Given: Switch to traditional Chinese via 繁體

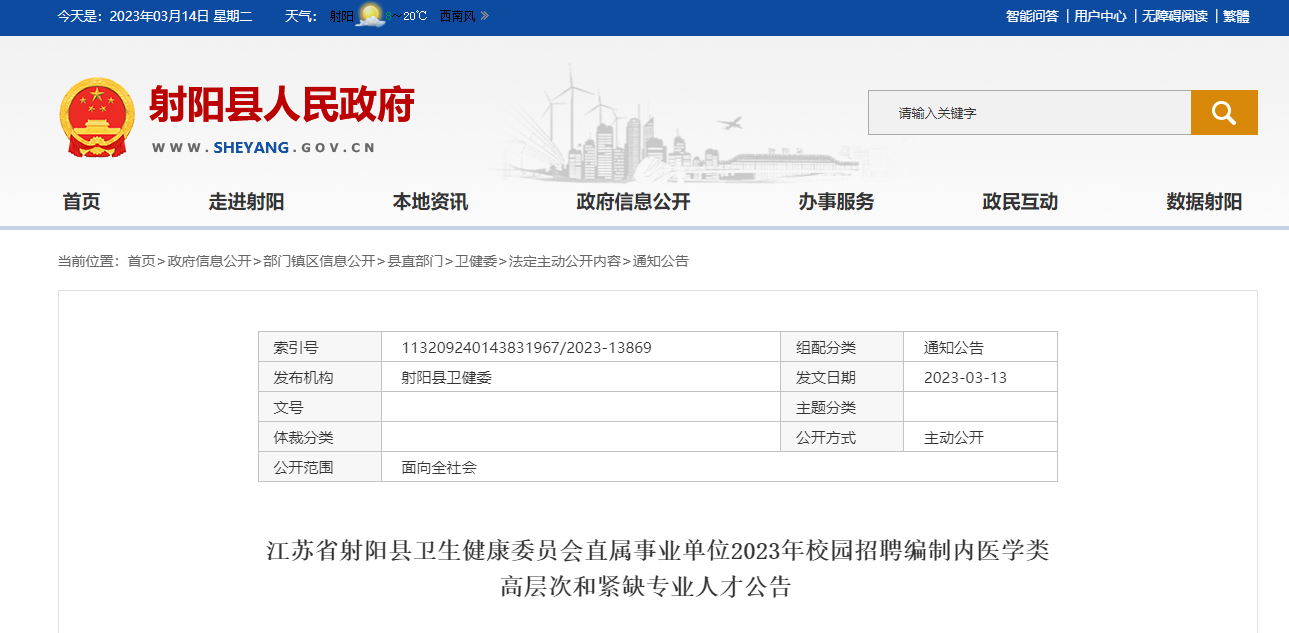Looking at the screenshot, I should pos(1236,16).
